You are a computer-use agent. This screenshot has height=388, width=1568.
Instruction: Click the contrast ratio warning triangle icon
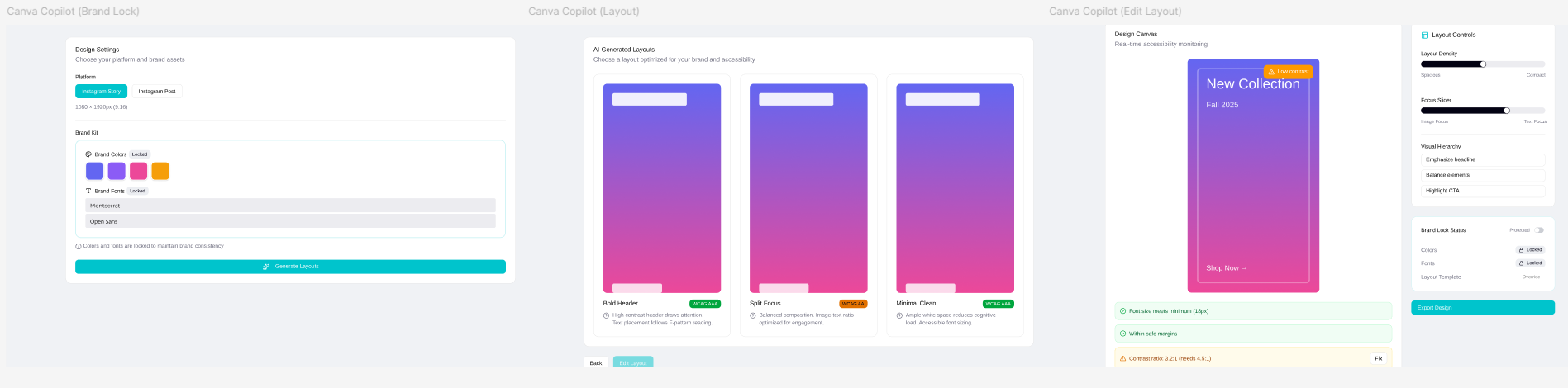[1122, 358]
